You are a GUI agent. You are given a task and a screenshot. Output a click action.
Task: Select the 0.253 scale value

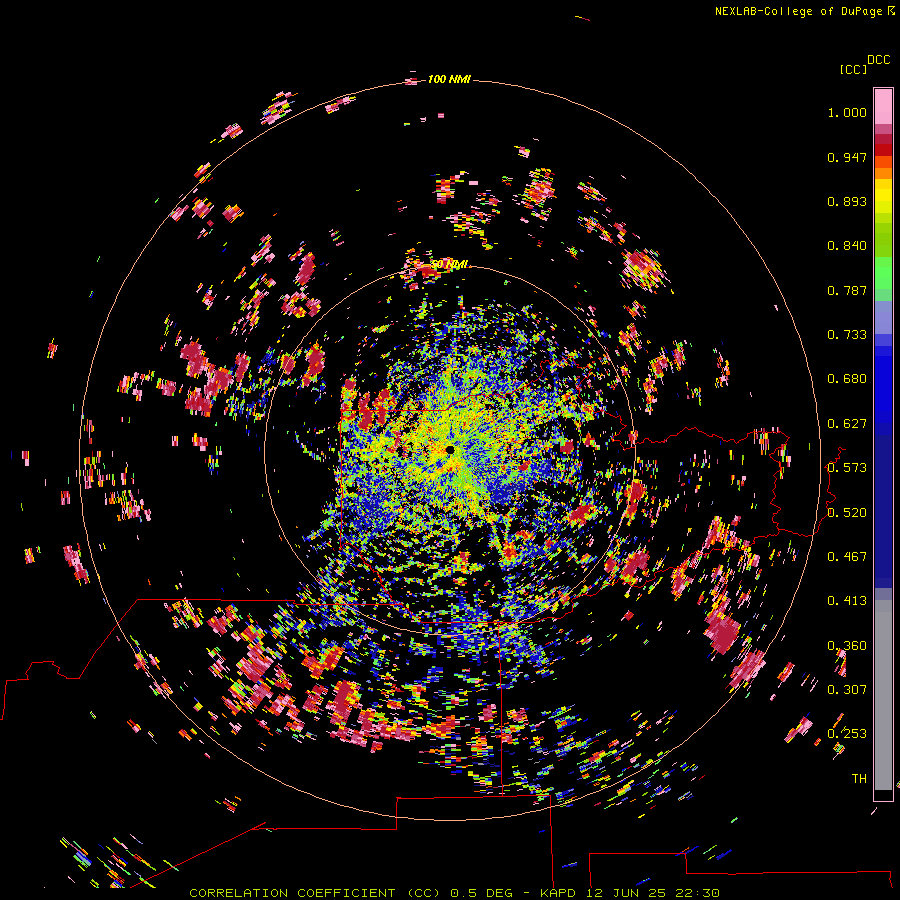tap(847, 734)
